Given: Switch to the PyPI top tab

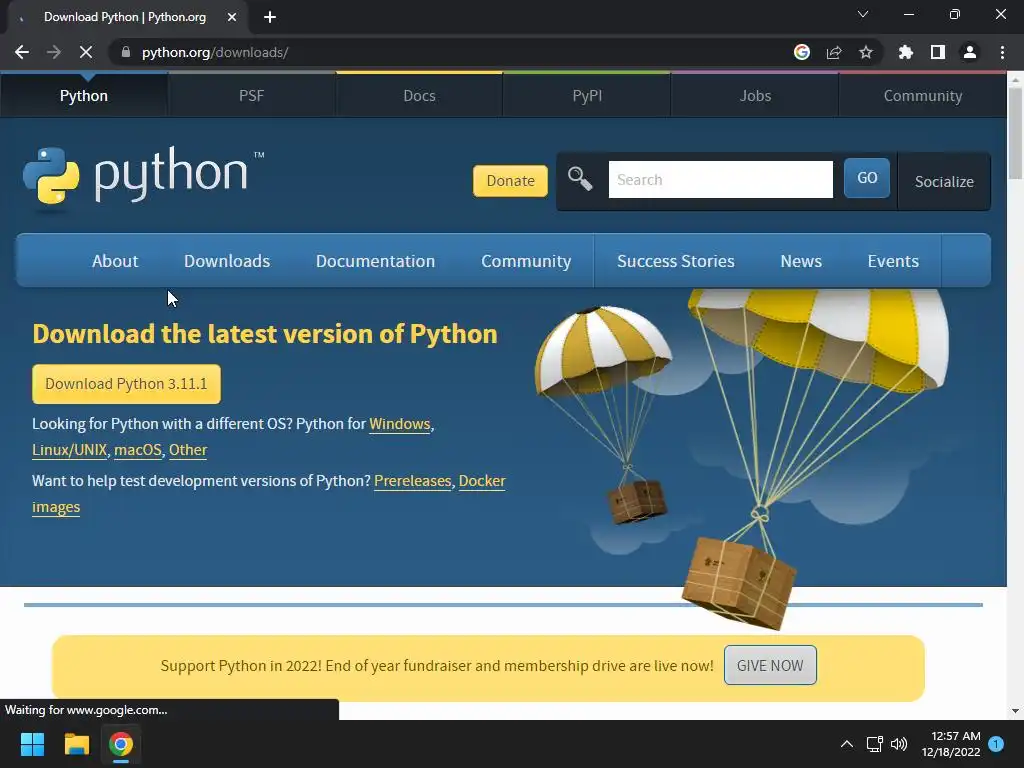Looking at the screenshot, I should pos(587,95).
